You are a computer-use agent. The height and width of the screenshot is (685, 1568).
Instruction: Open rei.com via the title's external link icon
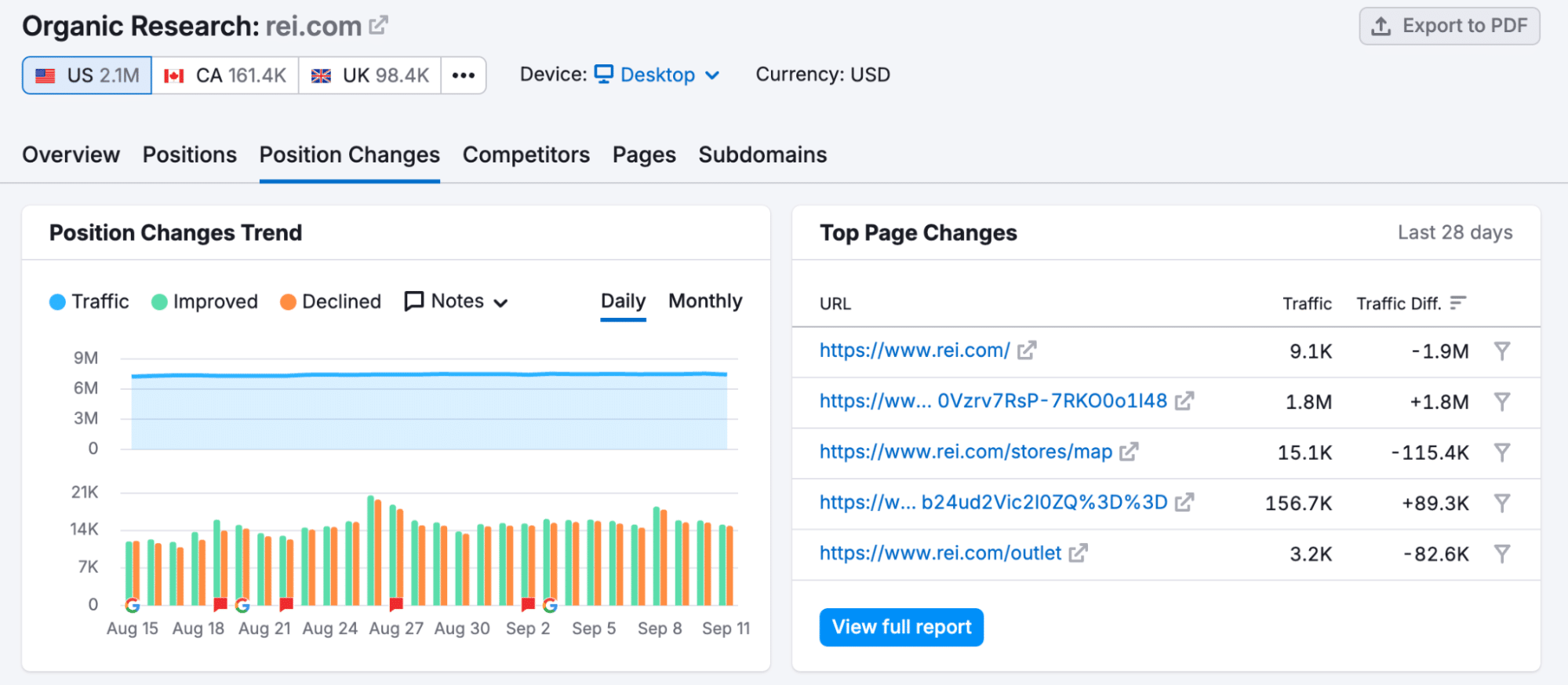tap(378, 26)
